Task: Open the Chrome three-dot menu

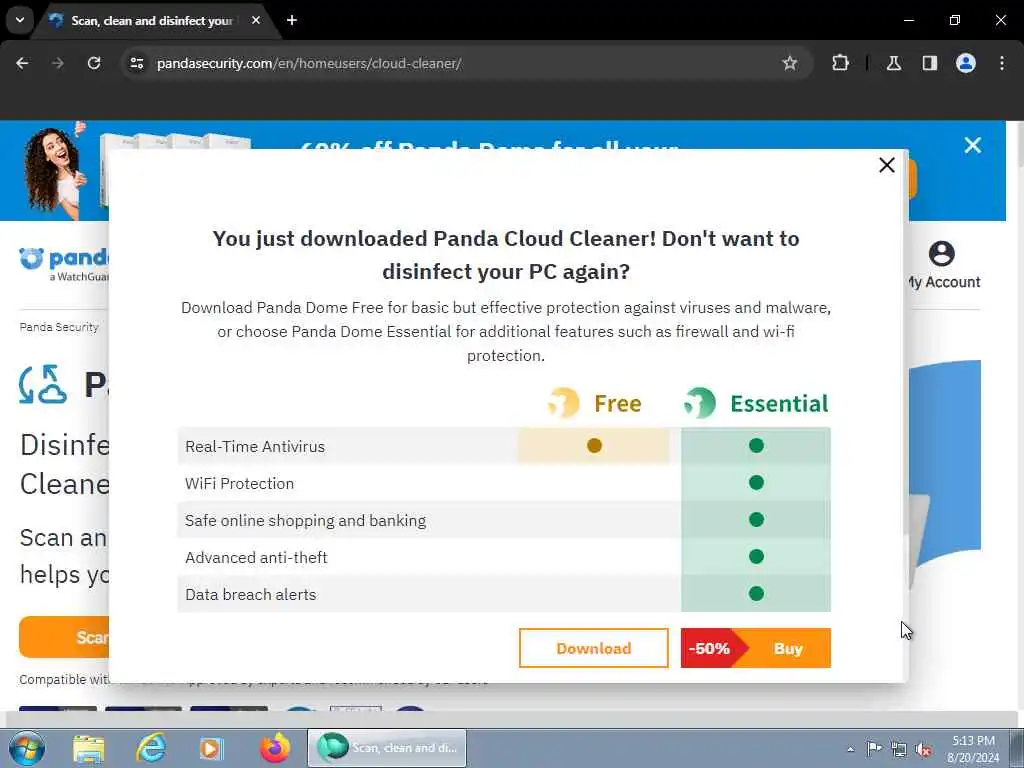Action: (x=1001, y=63)
